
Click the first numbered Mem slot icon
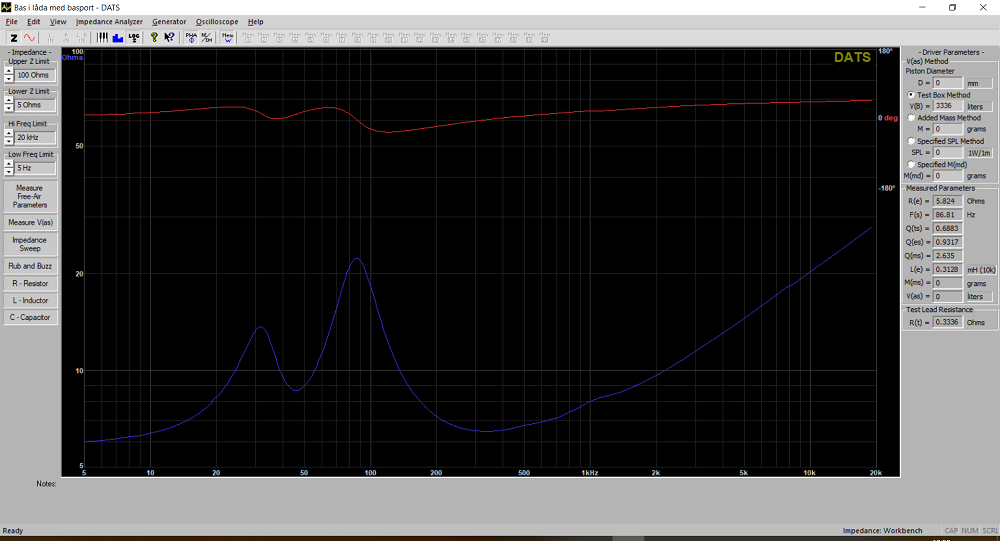(248, 38)
